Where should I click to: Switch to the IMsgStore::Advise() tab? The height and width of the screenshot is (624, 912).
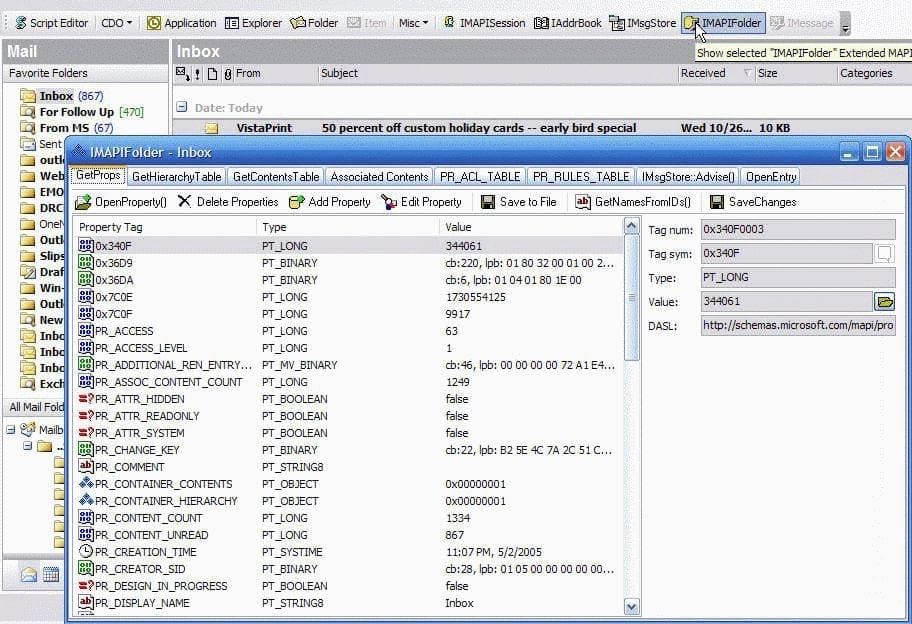(687, 177)
